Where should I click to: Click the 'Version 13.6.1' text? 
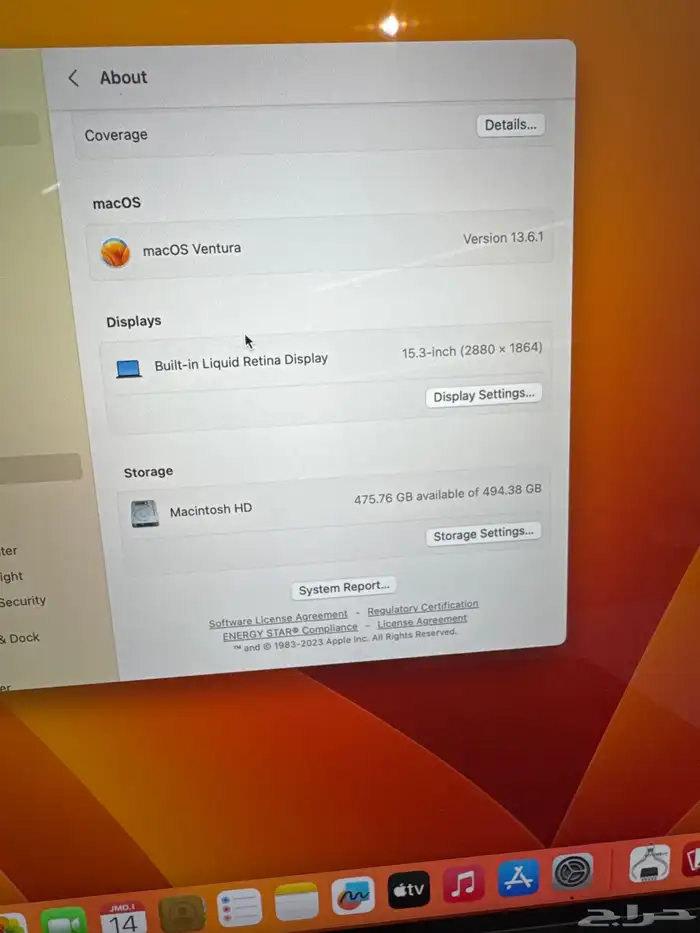[x=503, y=238]
